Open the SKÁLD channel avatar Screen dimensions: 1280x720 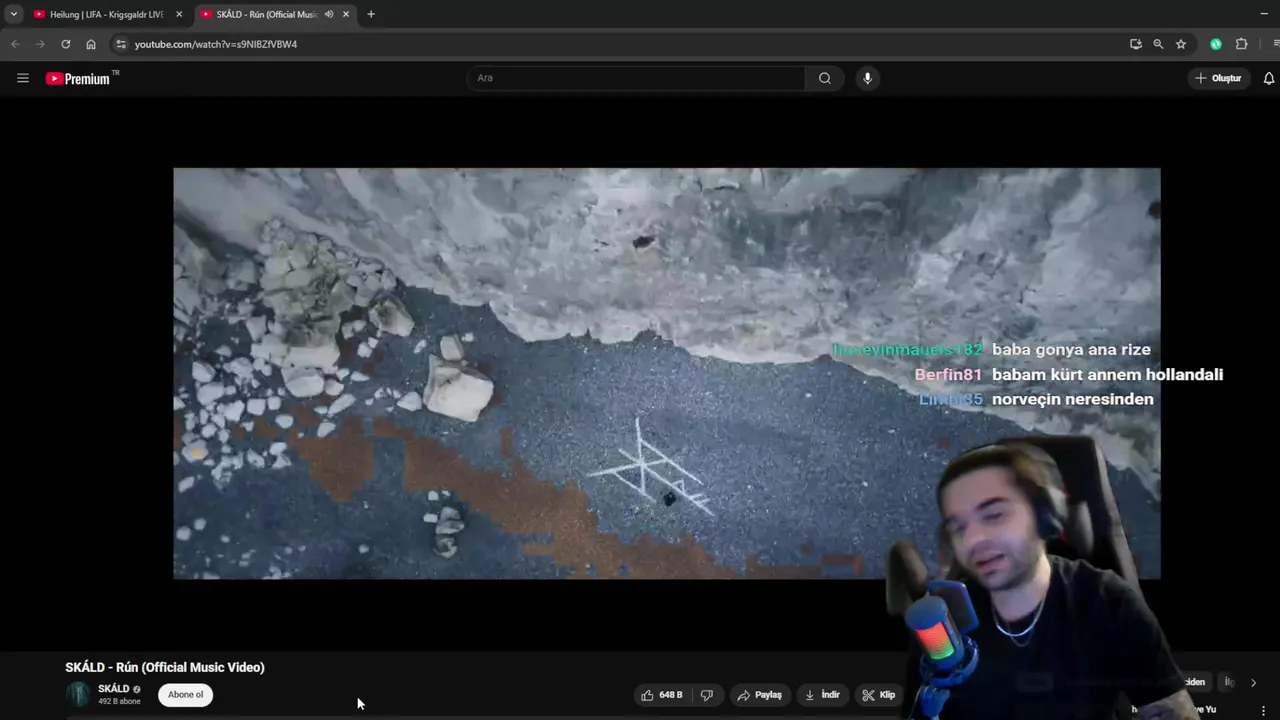click(78, 694)
